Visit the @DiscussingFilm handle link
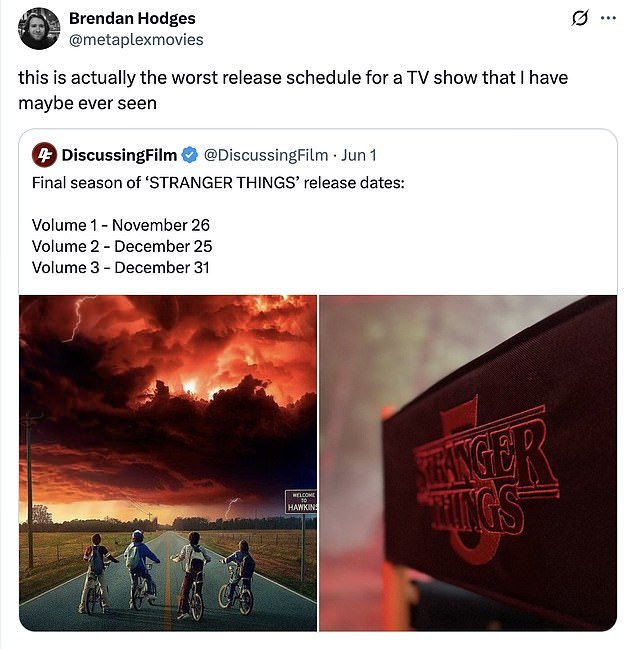The width and height of the screenshot is (634, 649). pyautogui.click(x=266, y=155)
